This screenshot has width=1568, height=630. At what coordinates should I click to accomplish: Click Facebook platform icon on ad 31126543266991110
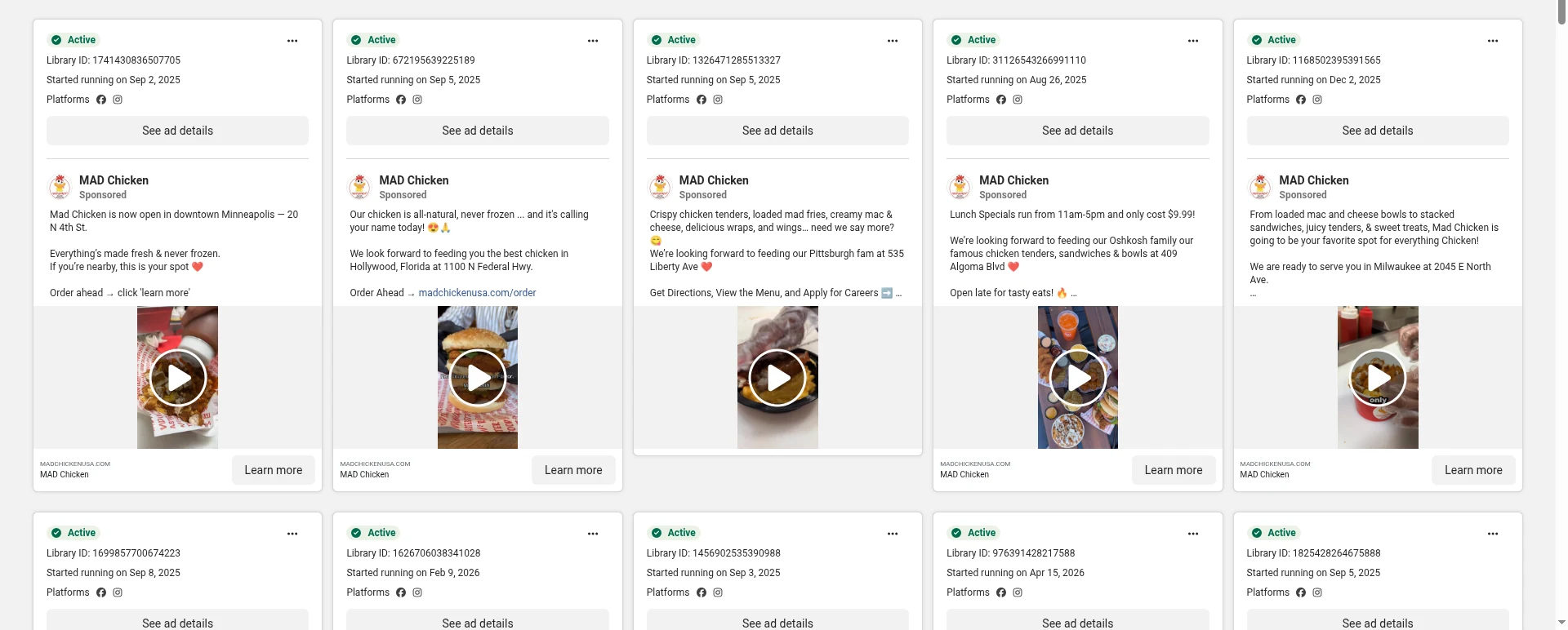[x=1001, y=100]
